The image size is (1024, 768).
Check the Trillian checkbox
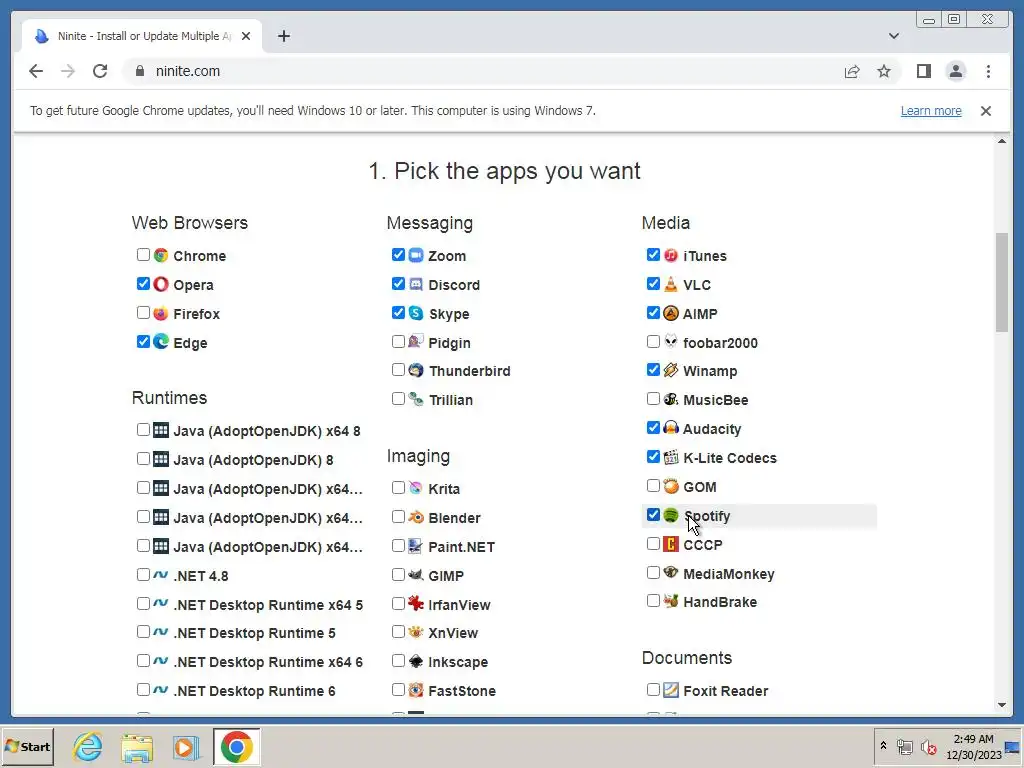point(398,398)
